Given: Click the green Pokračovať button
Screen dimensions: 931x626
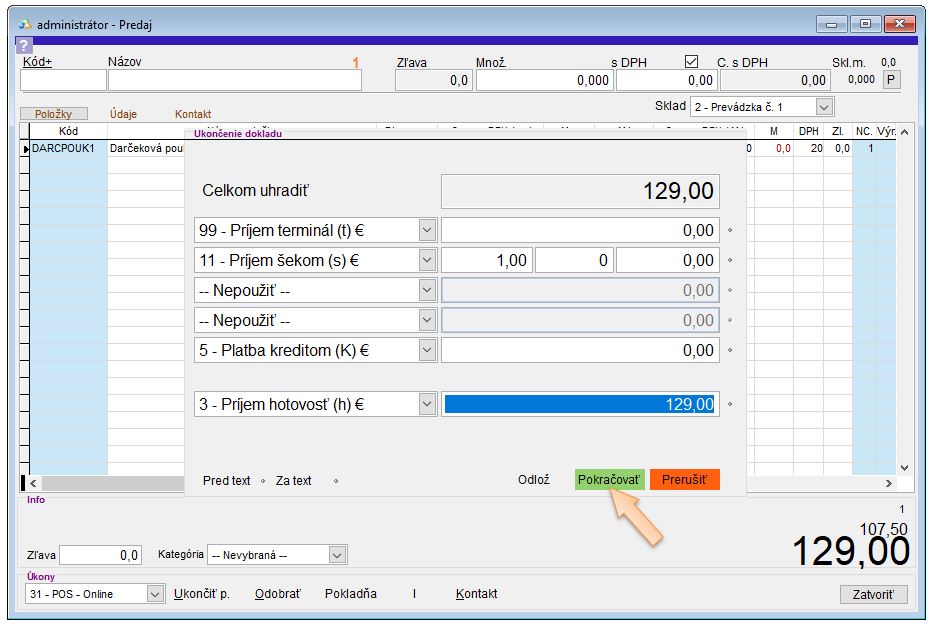Looking at the screenshot, I should pyautogui.click(x=610, y=480).
